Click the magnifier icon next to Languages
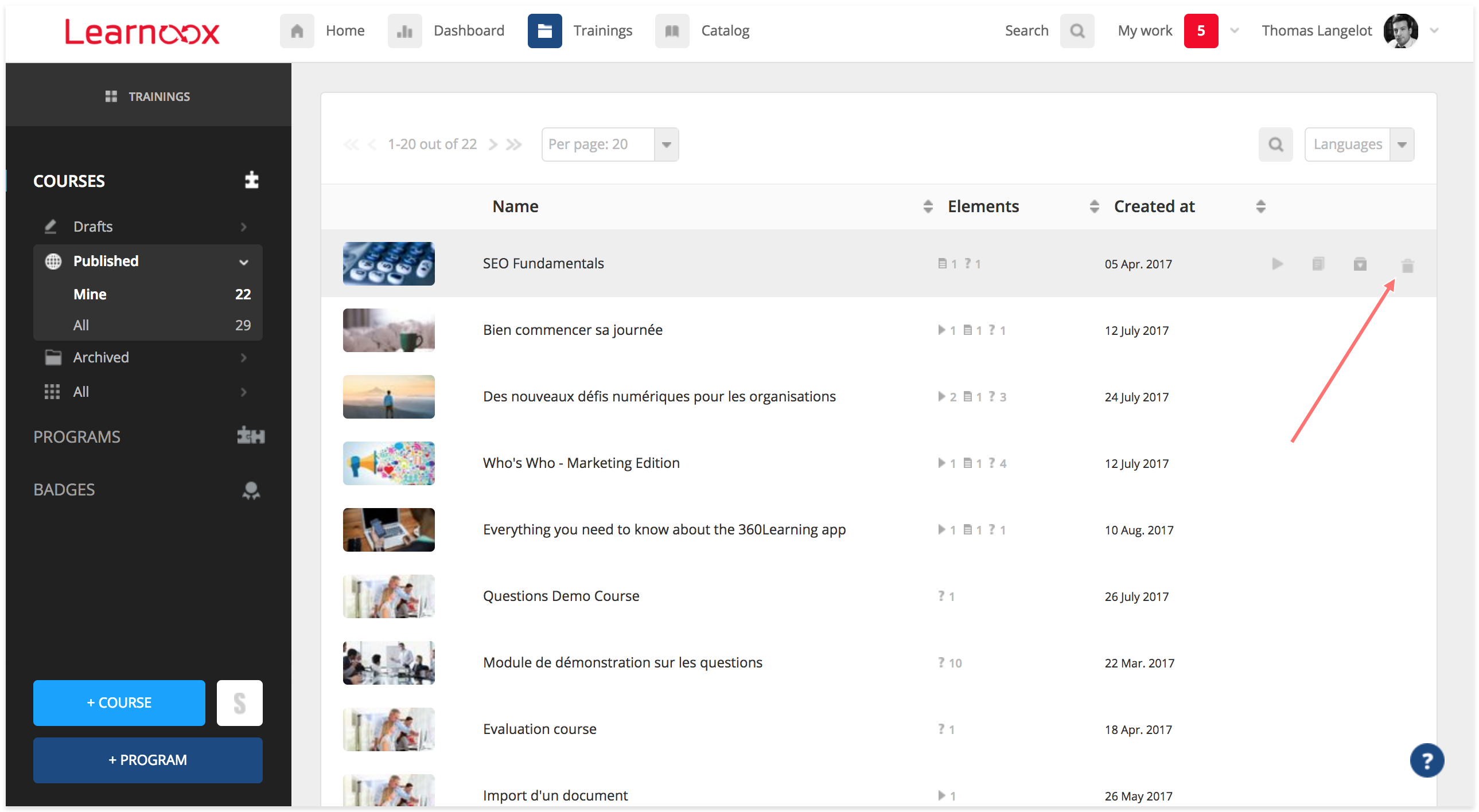Screen dimensions: 1479x812 [1275, 144]
